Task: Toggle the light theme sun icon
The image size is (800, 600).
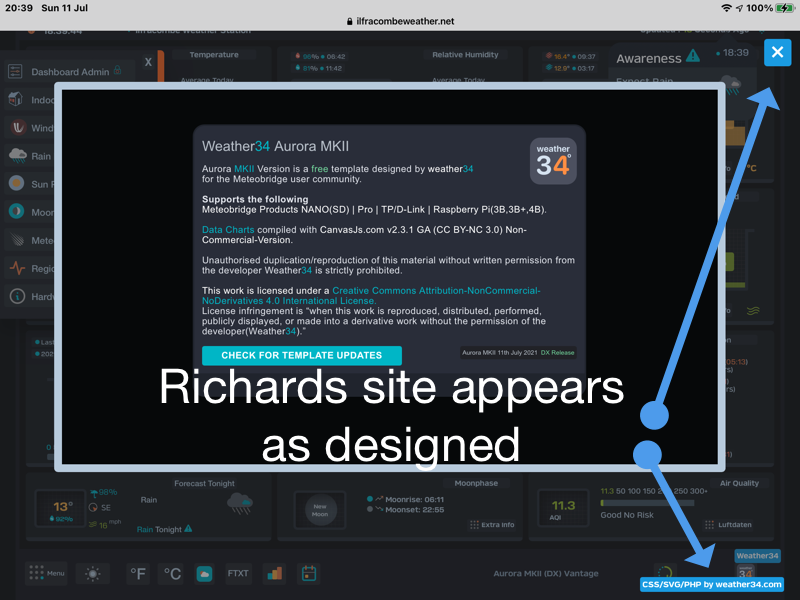Action: (92, 573)
